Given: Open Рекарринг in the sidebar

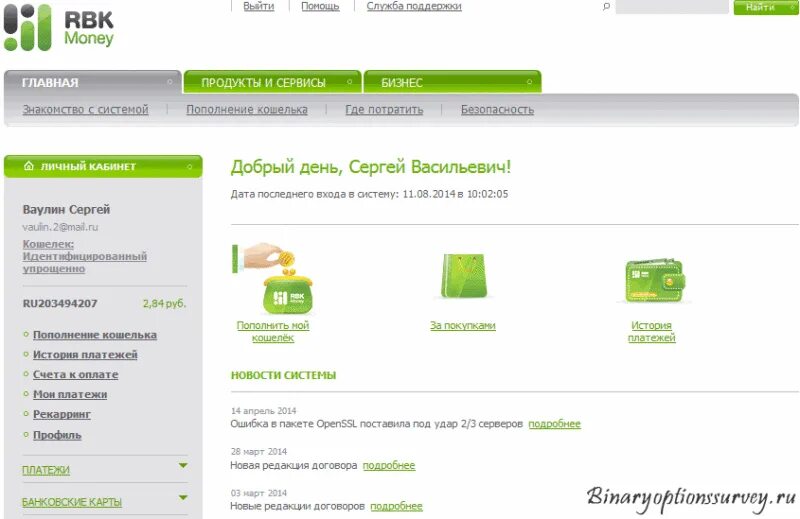Looking at the screenshot, I should [x=62, y=414].
